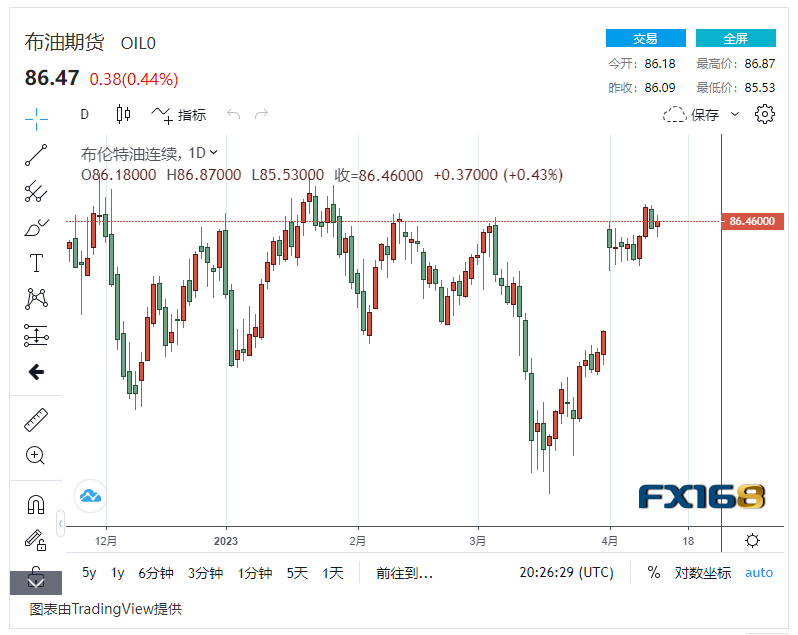This screenshot has width=798, height=635.
Task: Switch to the 1y time range
Action: [118, 573]
